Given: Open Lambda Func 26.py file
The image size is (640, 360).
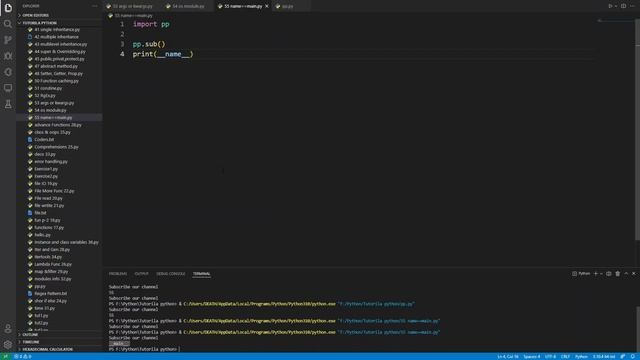Looking at the screenshot, I should click(x=59, y=264).
